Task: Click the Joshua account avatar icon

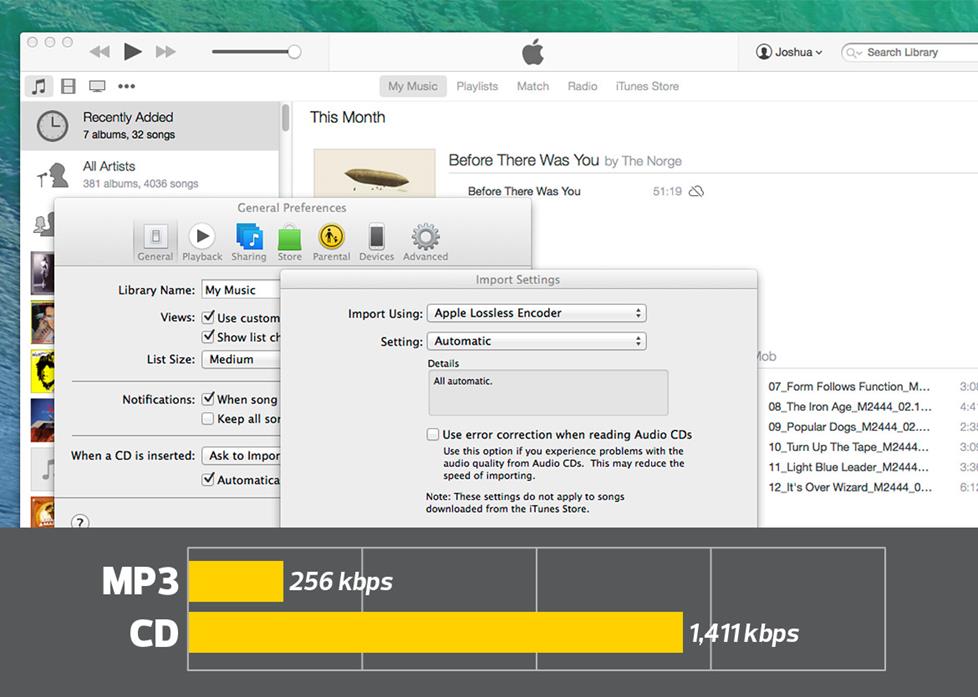Action: [x=764, y=52]
